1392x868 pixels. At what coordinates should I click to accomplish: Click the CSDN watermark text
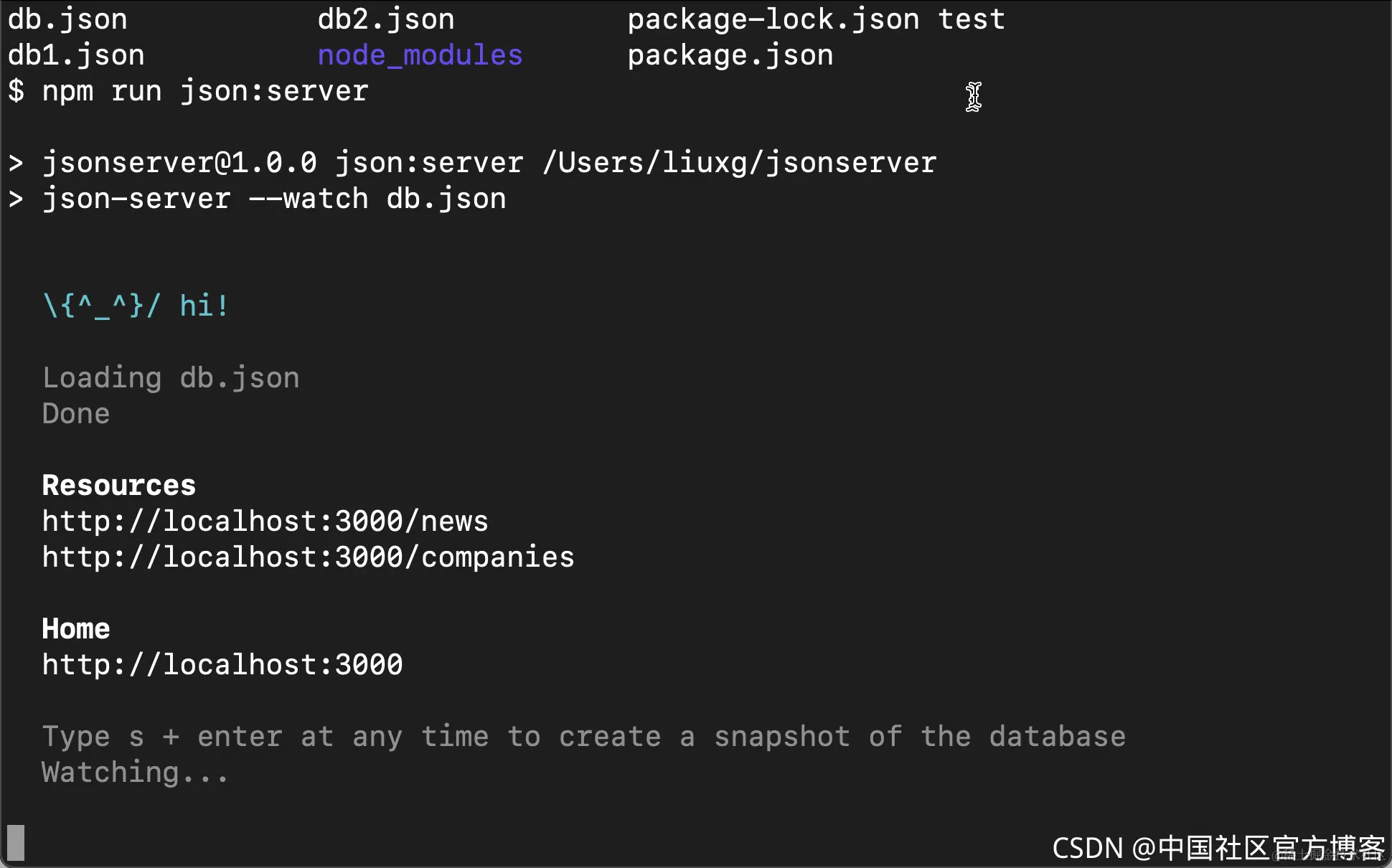[1217, 848]
